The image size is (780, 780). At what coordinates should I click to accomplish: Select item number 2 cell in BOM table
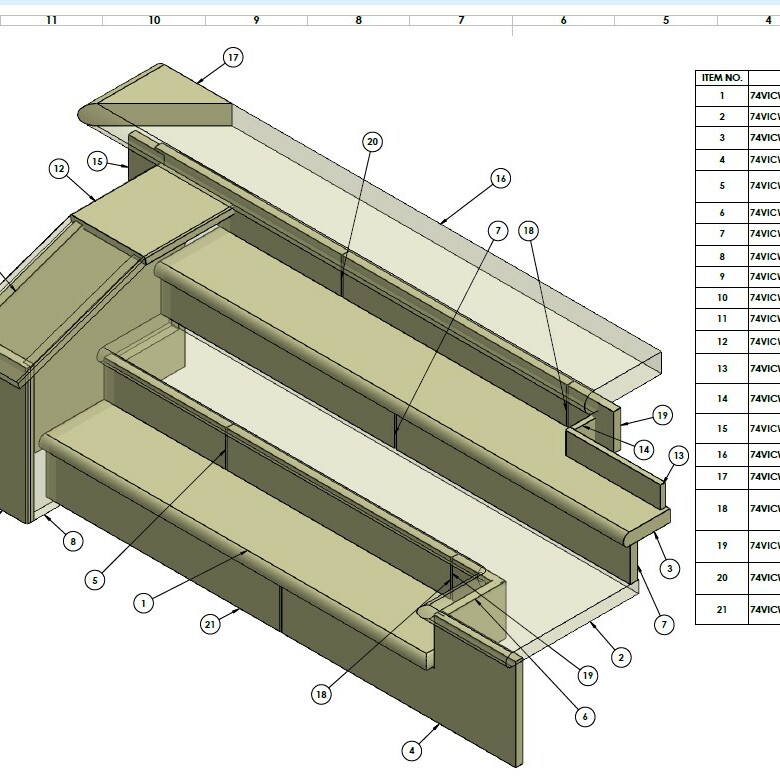pyautogui.click(x=722, y=116)
